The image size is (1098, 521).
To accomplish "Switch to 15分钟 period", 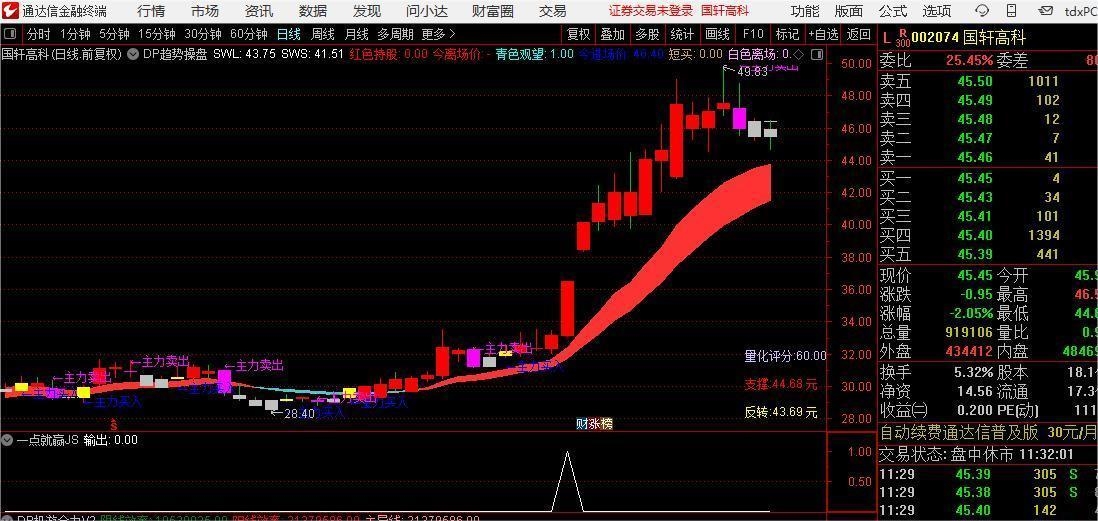I will click(x=157, y=34).
